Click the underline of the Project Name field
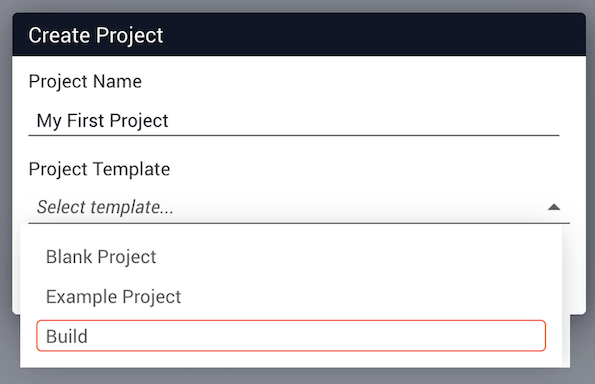 (x=294, y=135)
